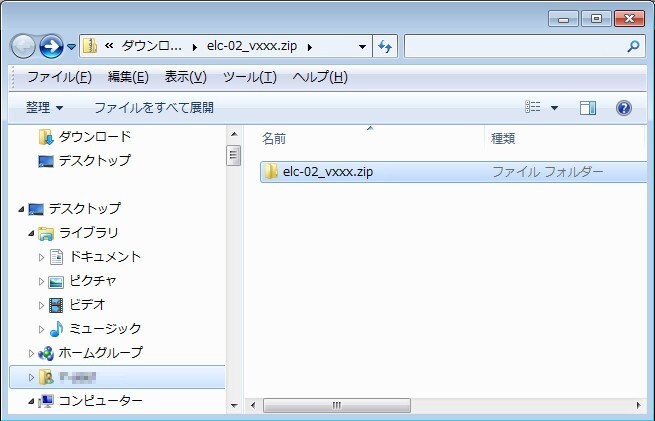Image resolution: width=655 pixels, height=421 pixels.
Task: Click the Forward navigation arrow button
Action: tap(51, 46)
